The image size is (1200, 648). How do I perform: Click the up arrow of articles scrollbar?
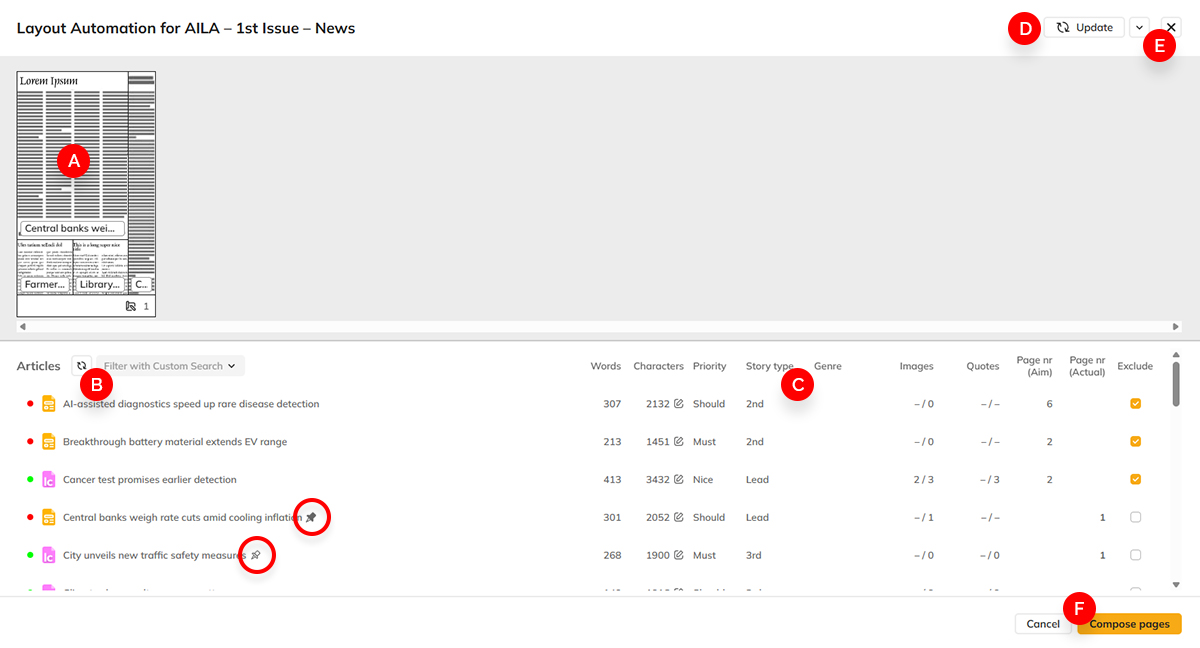coord(1176,354)
